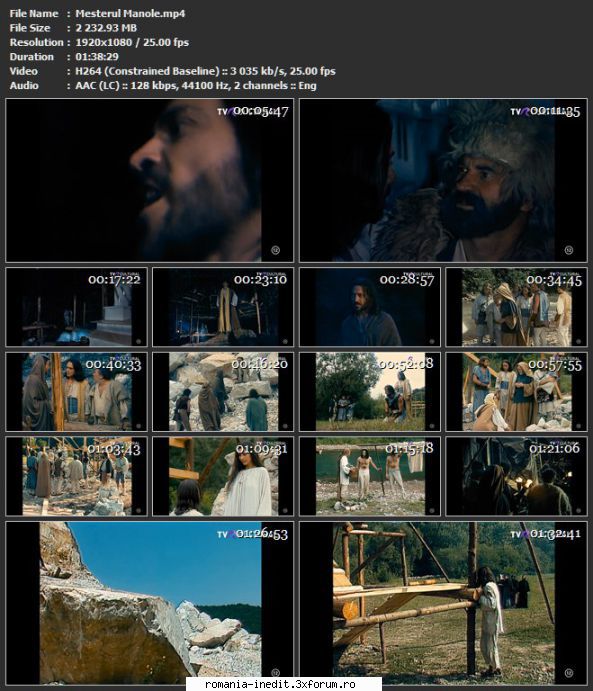Open the 00:52:08 meadow scene thumbnail

pos(370,391)
